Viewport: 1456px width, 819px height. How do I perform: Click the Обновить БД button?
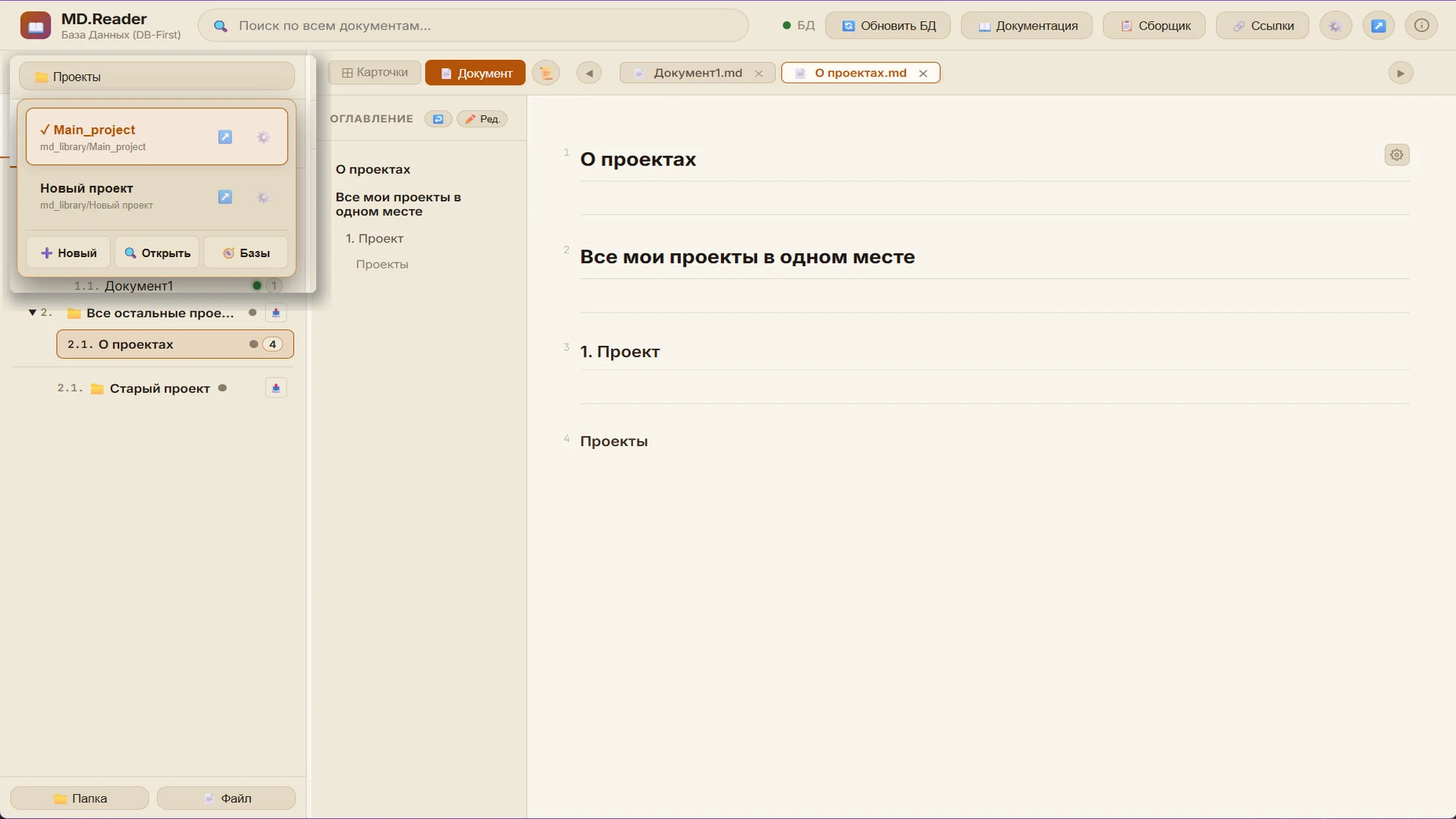coord(888,26)
